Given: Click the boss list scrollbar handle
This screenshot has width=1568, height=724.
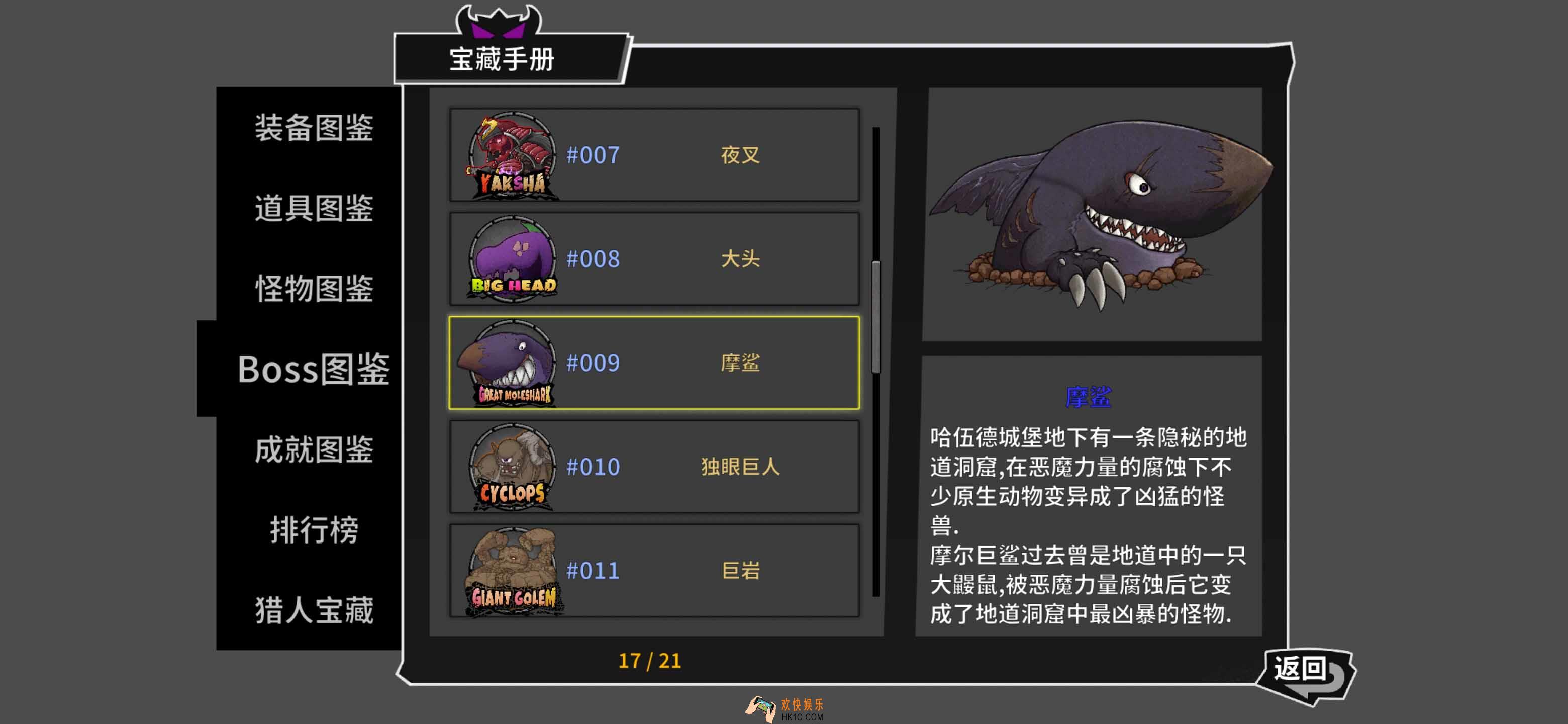Looking at the screenshot, I should 876,317.
